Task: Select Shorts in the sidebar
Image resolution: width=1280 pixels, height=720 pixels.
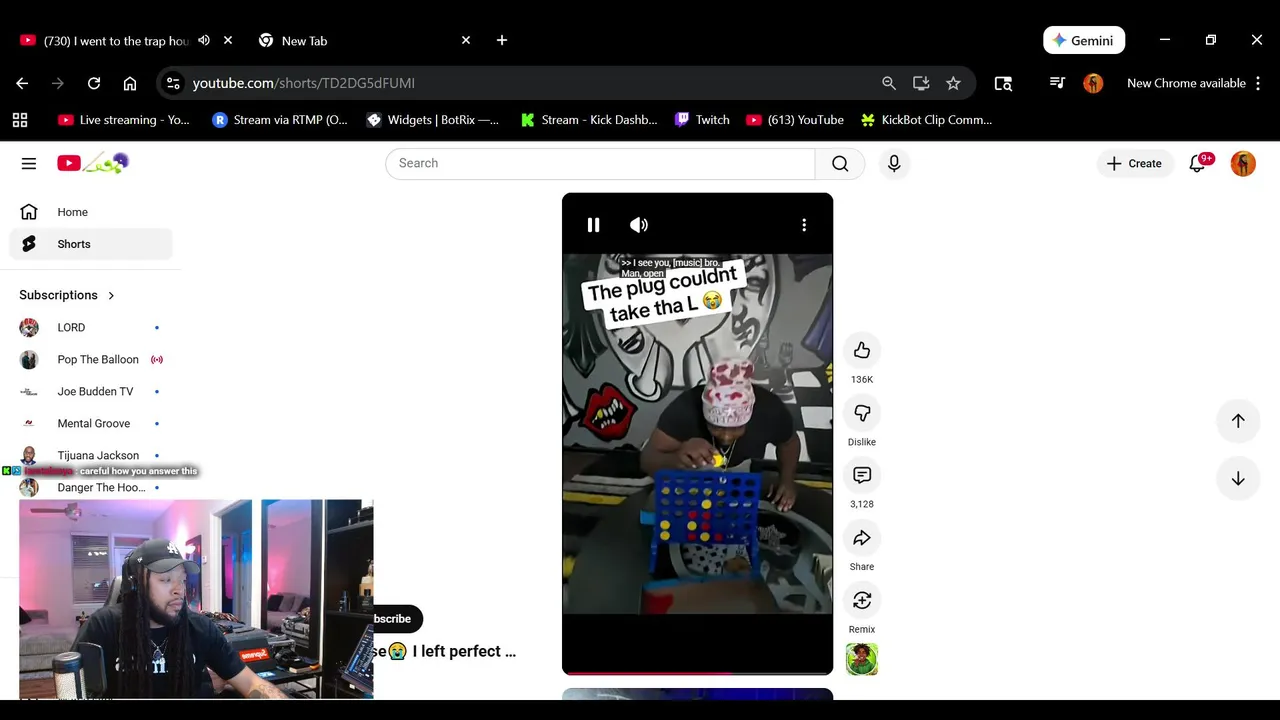Action: point(91,244)
